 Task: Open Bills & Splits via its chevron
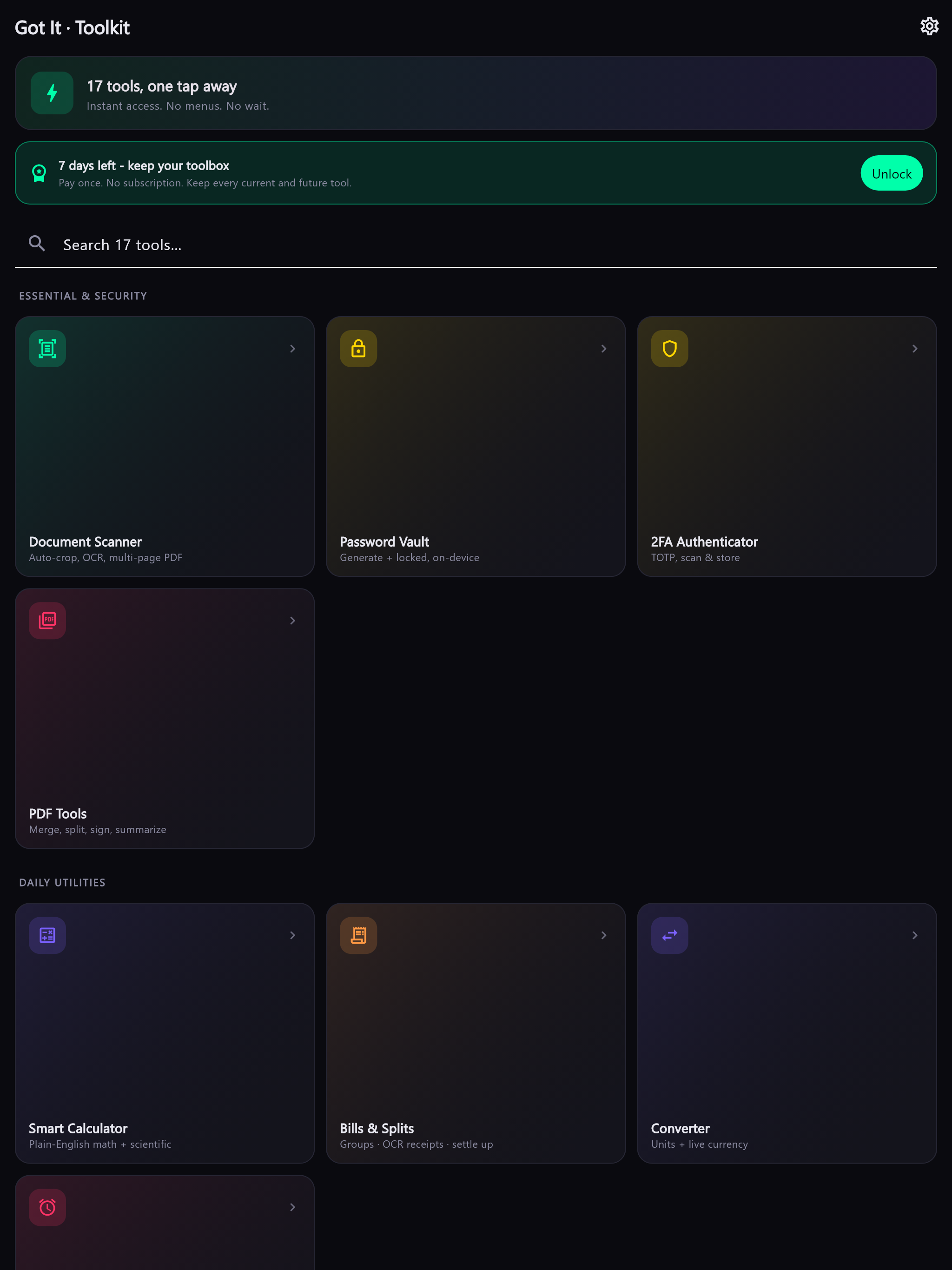[603, 935]
